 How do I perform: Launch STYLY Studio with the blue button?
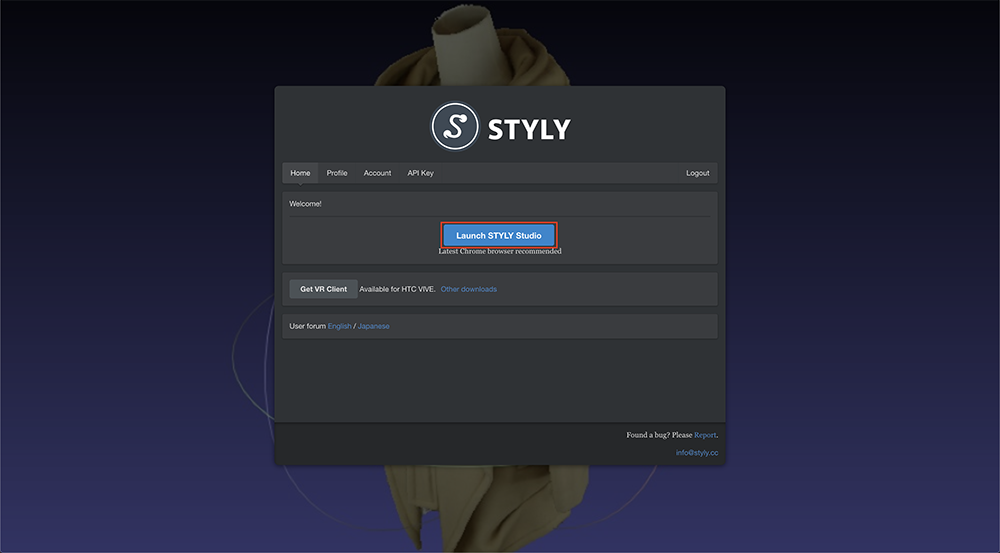pos(499,235)
